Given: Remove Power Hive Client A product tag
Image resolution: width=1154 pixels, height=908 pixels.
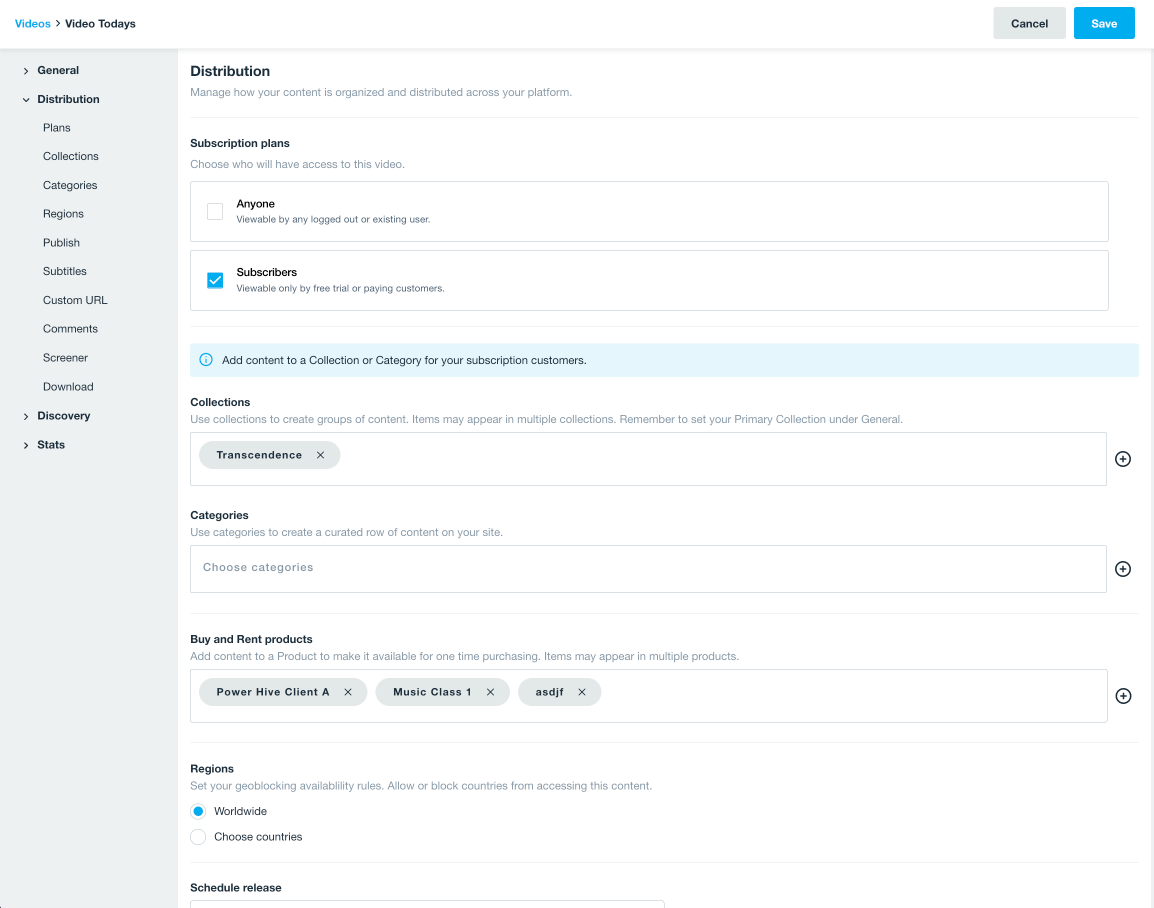Looking at the screenshot, I should point(348,692).
